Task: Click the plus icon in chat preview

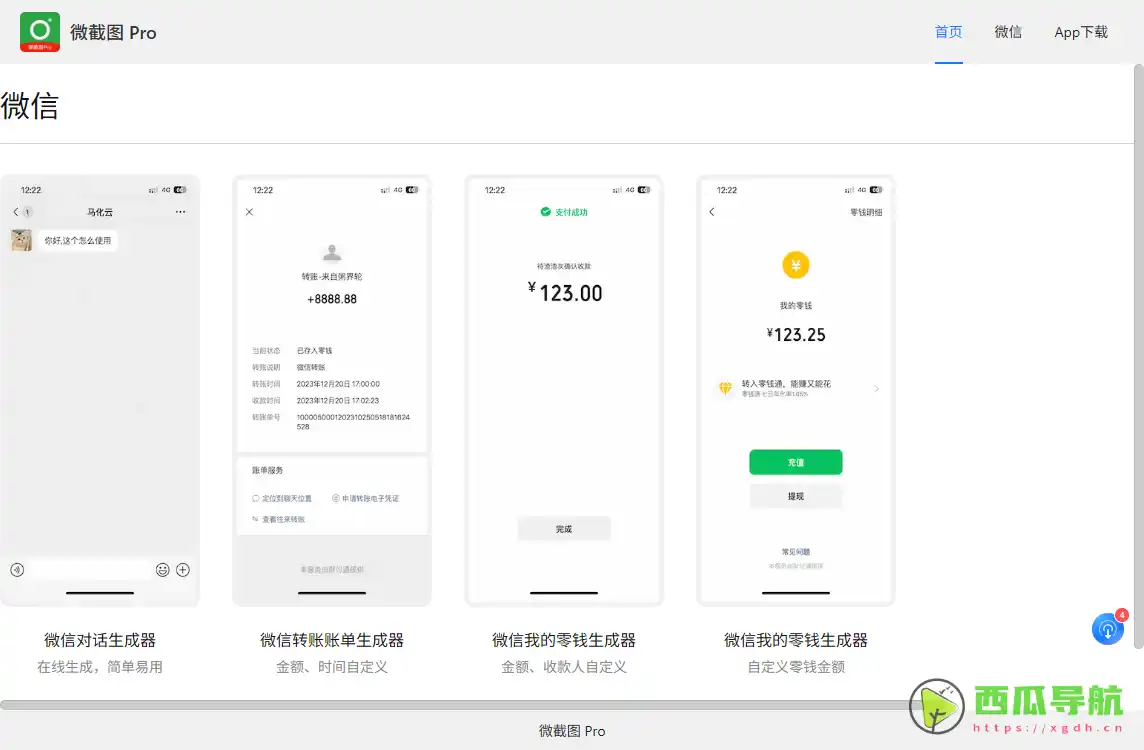Action: [183, 570]
